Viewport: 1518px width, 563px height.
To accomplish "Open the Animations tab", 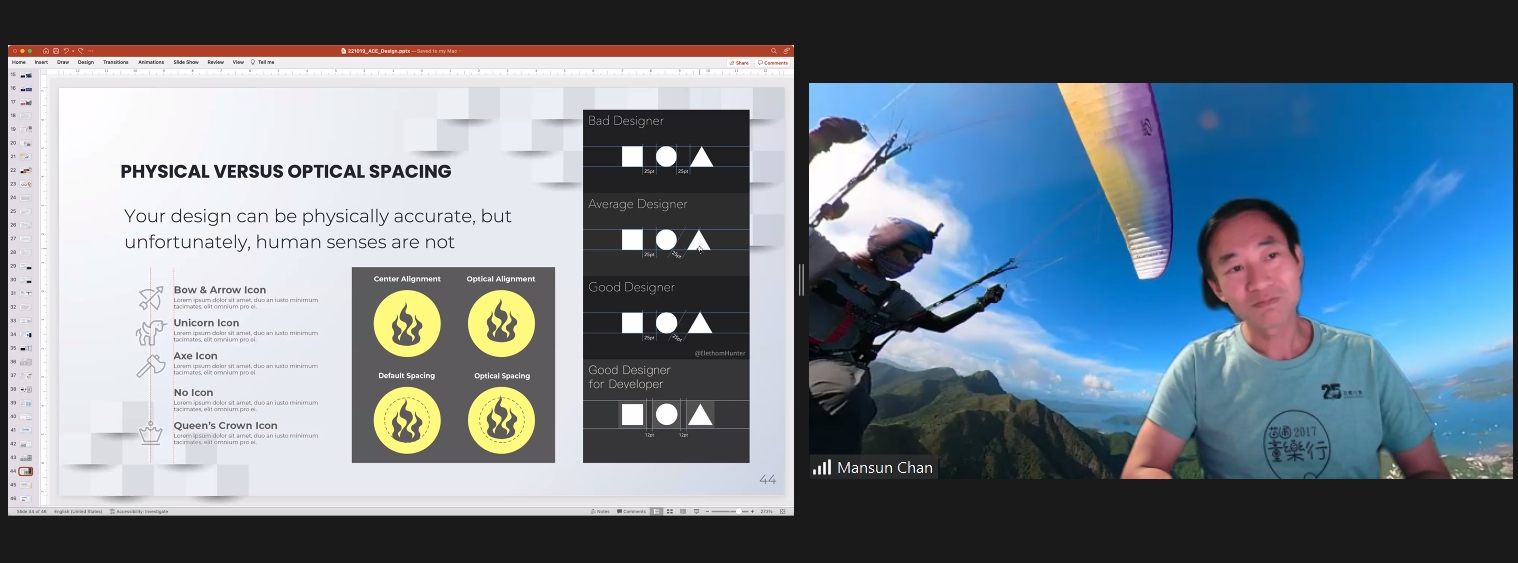I will (151, 62).
